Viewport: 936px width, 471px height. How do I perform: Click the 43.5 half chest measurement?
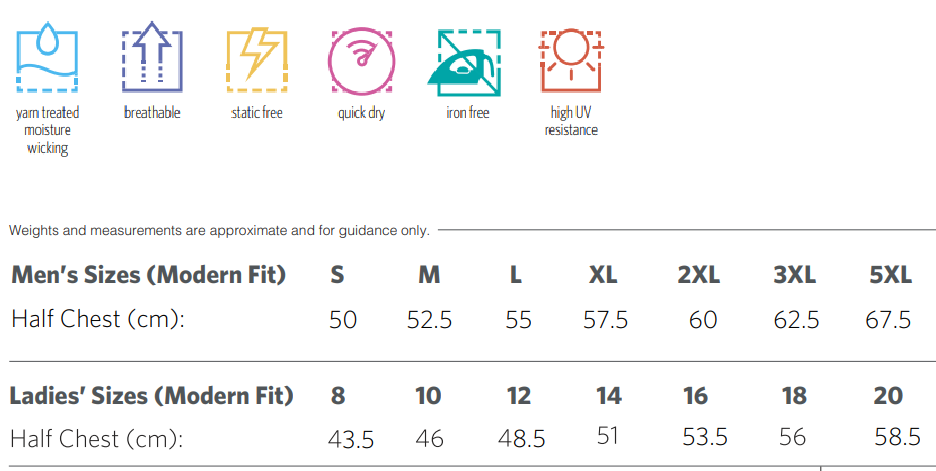[351, 439]
